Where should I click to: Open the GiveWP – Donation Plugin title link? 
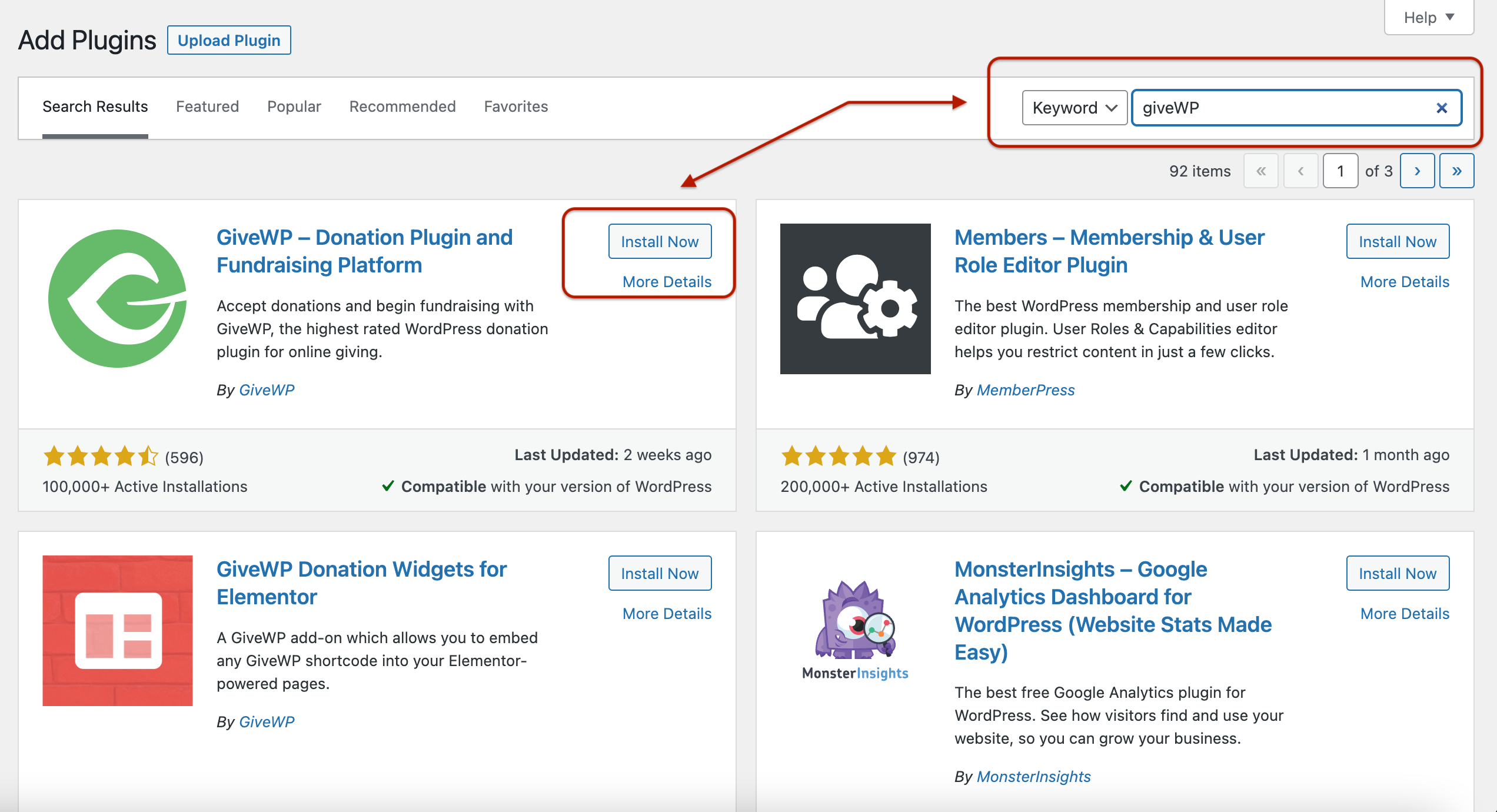[x=365, y=251]
